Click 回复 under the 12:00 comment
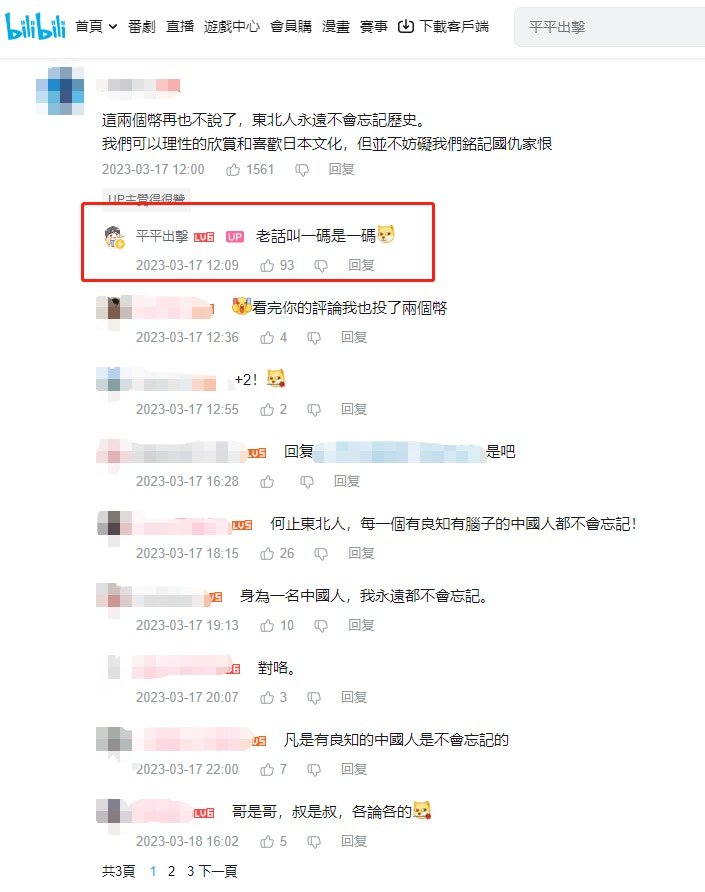 click(x=341, y=170)
